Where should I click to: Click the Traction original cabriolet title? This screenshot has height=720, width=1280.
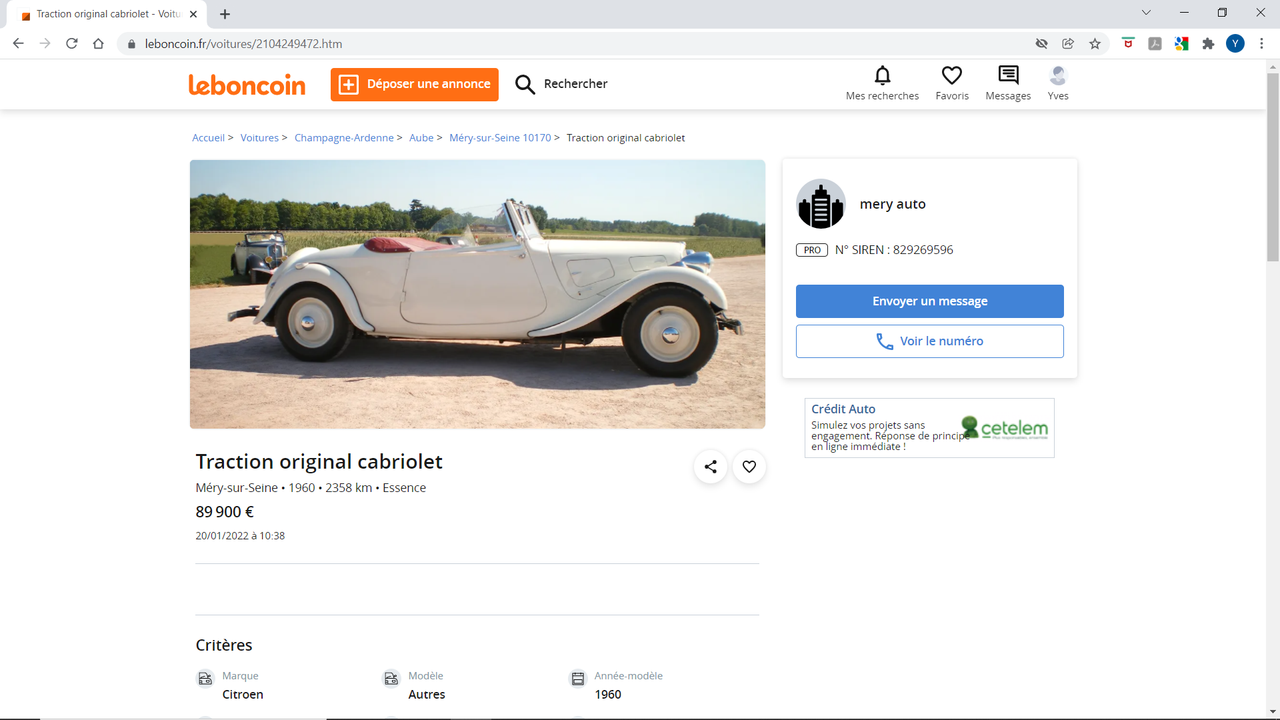point(319,462)
